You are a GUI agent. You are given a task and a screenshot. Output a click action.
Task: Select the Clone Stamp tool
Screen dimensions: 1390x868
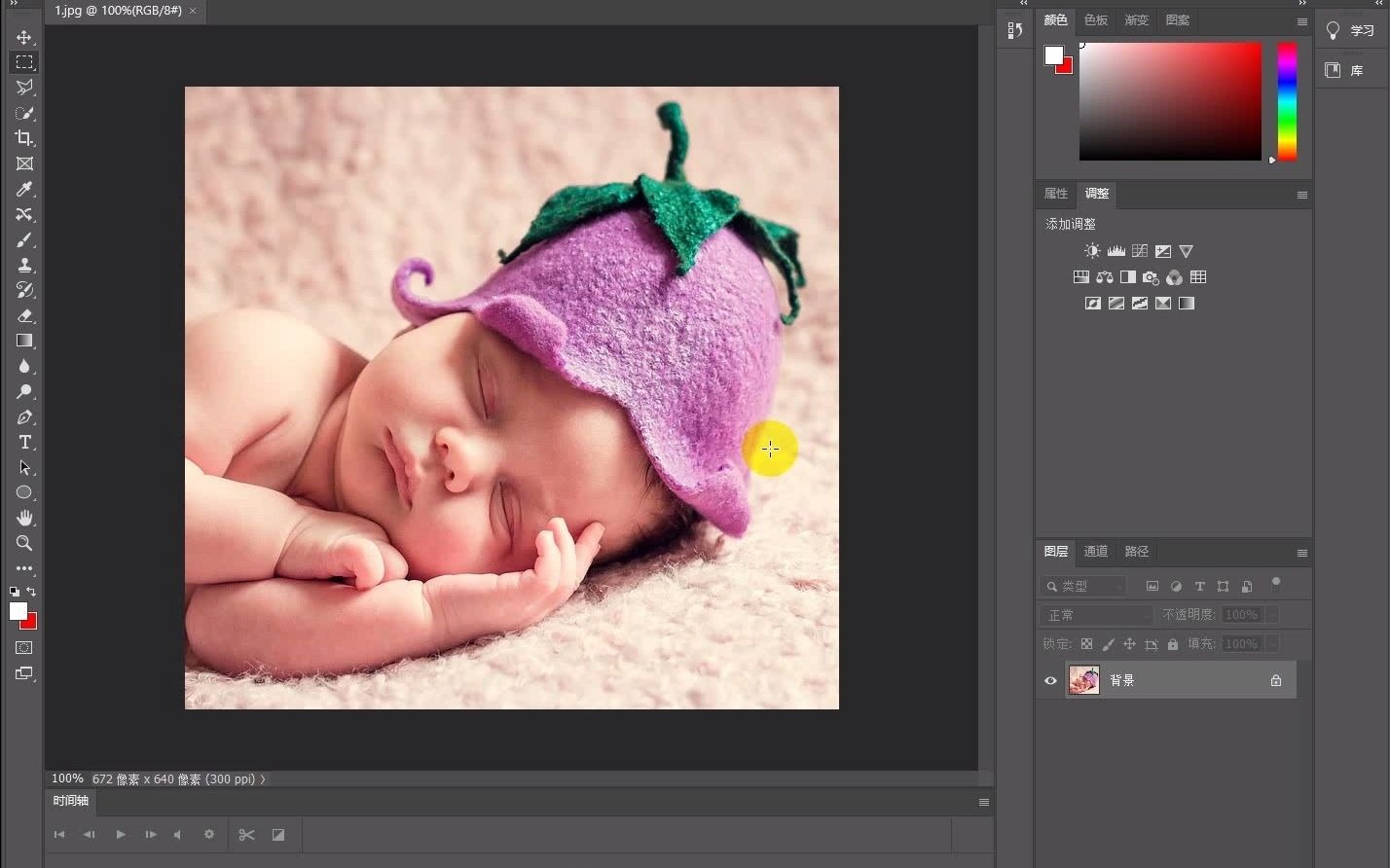(x=24, y=265)
